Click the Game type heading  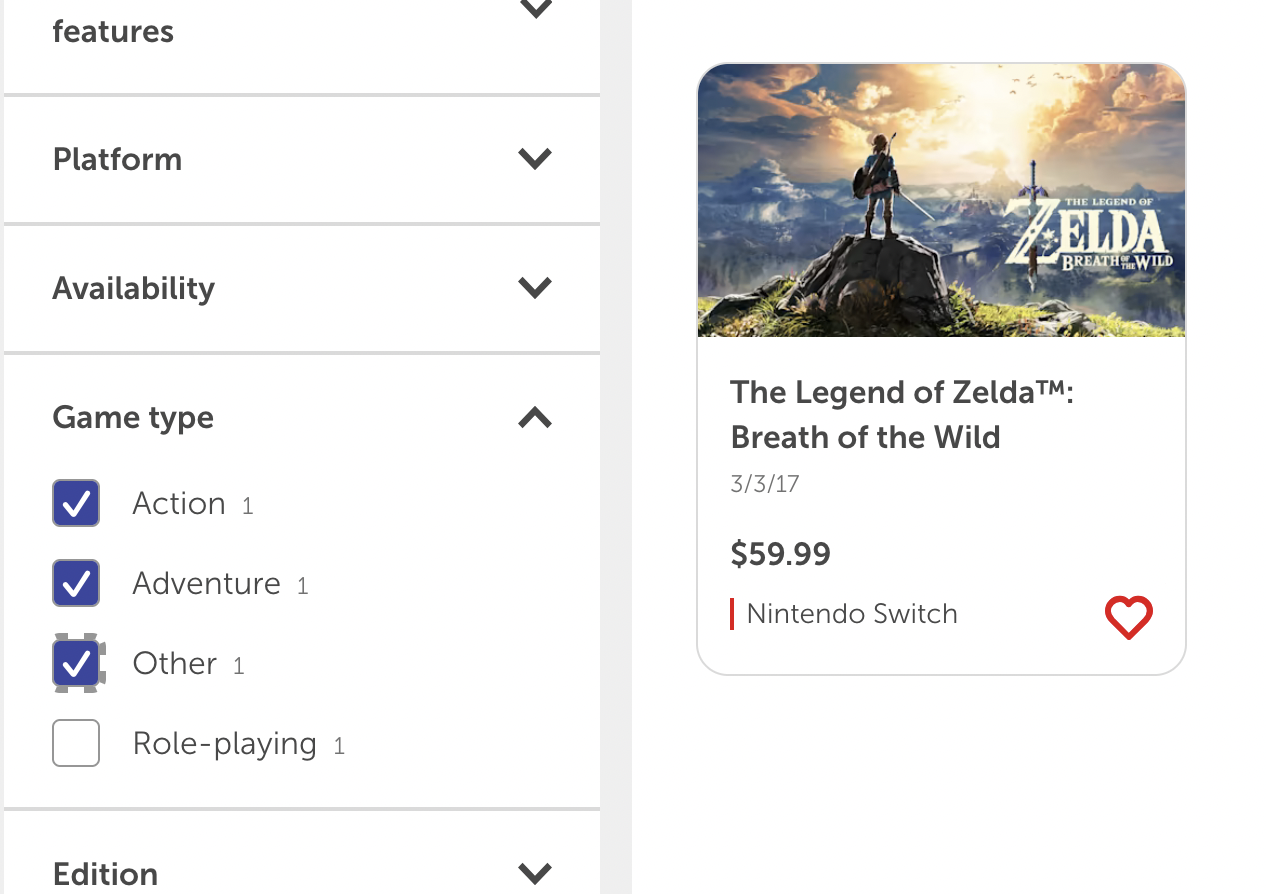(133, 417)
